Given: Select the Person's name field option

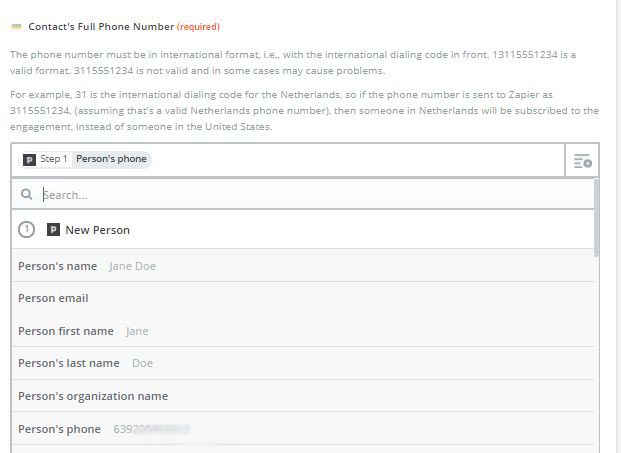Looking at the screenshot, I should tap(303, 266).
